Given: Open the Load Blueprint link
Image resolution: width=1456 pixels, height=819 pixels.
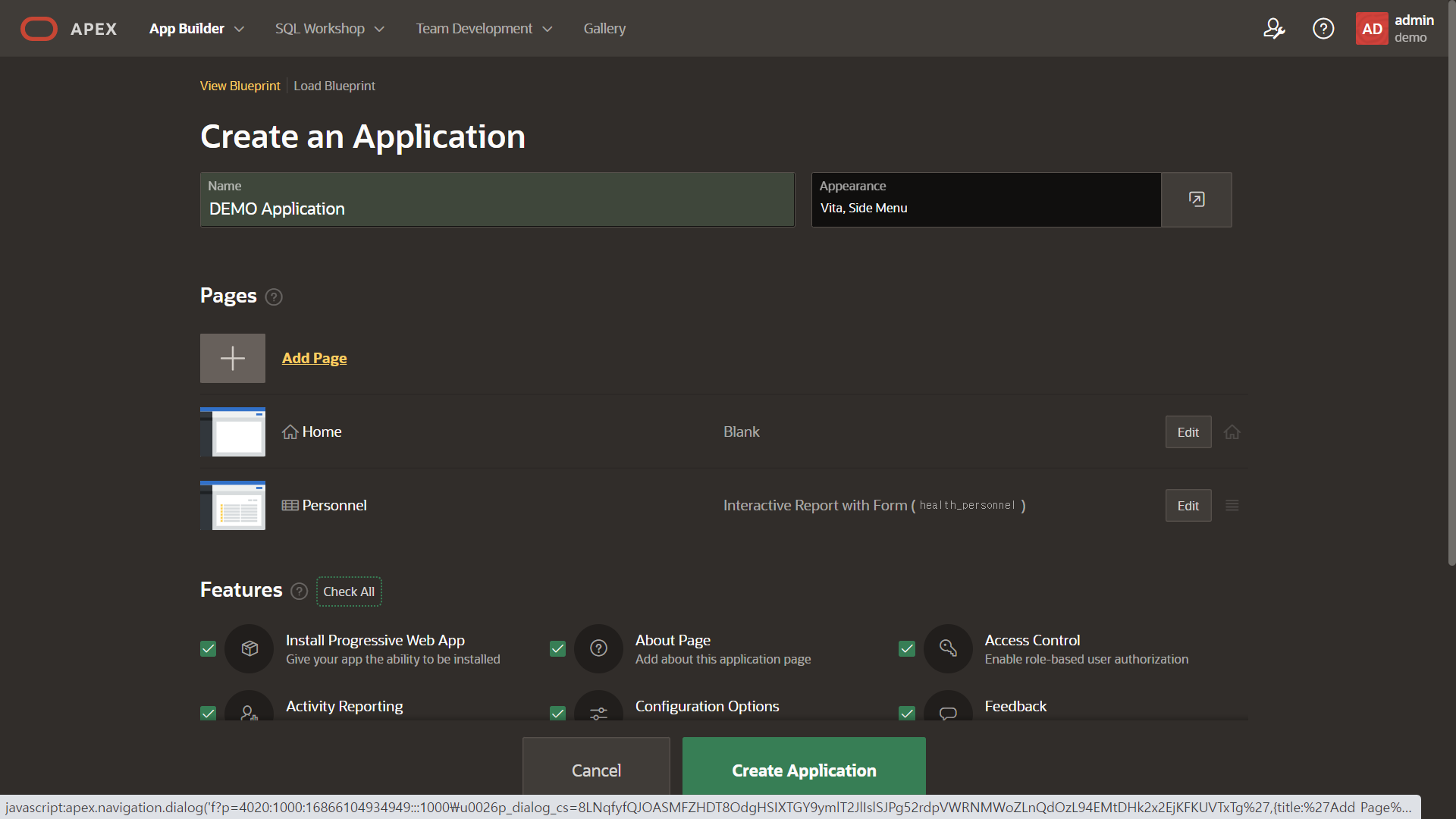Looking at the screenshot, I should (334, 86).
